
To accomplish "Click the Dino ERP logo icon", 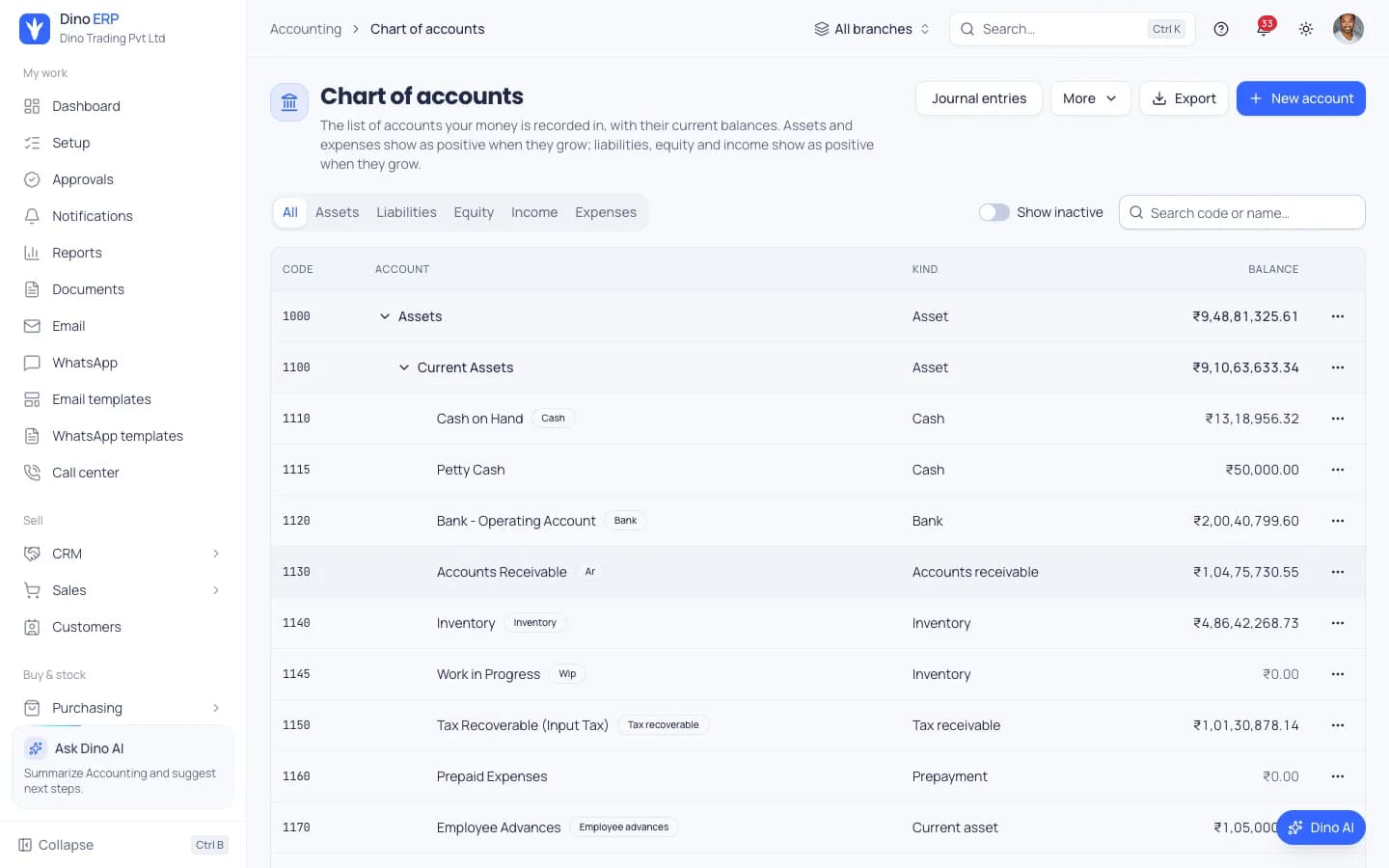I will 35,29.
